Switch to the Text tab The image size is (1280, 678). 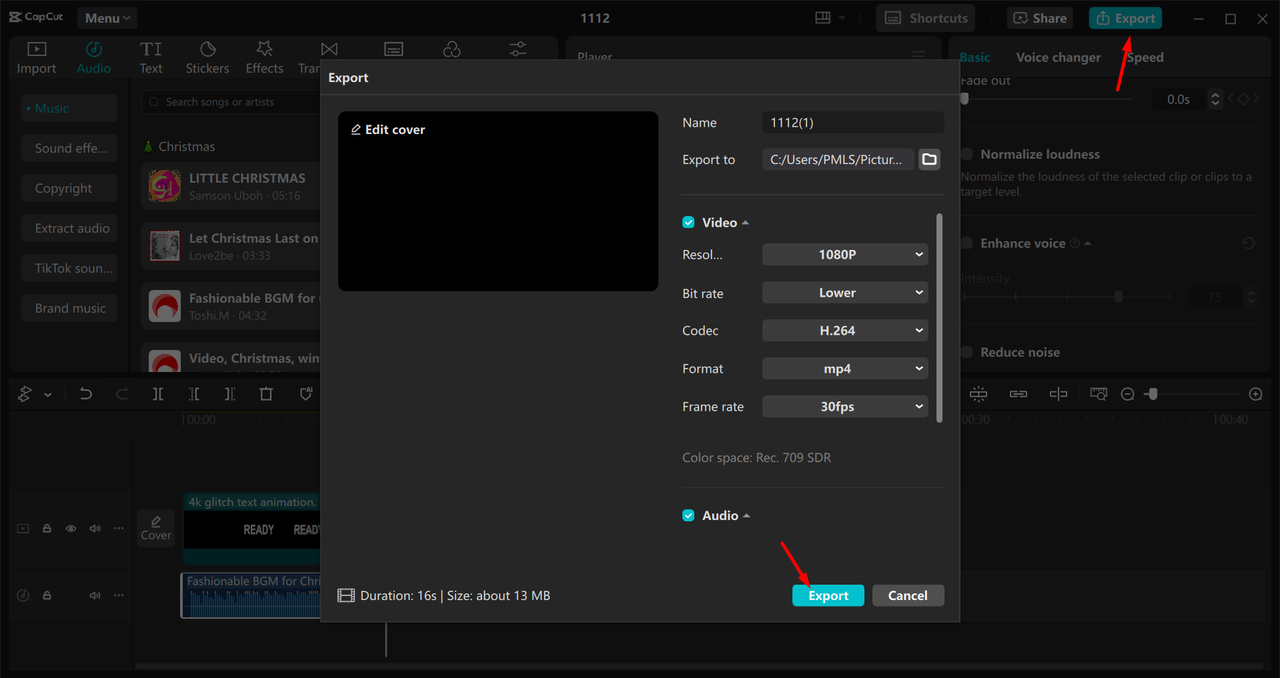[x=151, y=57]
